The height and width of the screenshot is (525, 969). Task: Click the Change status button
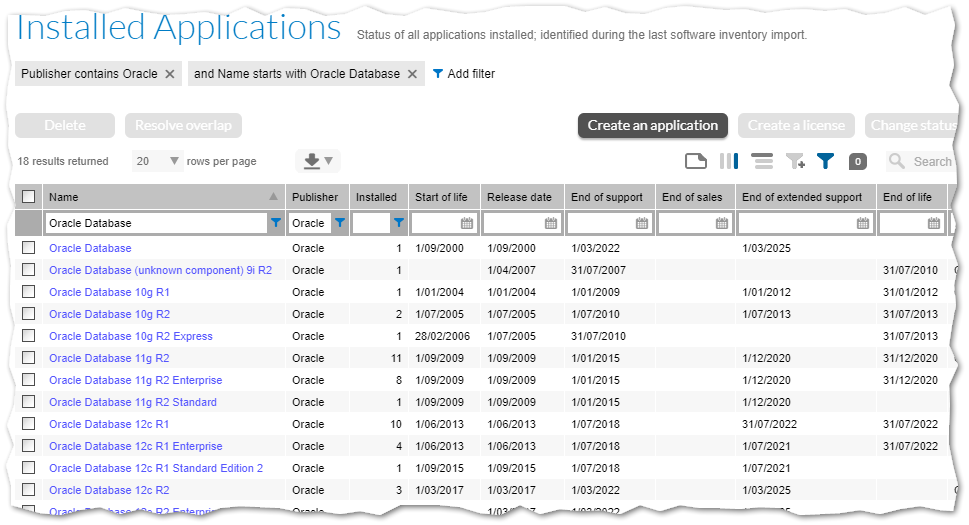911,125
